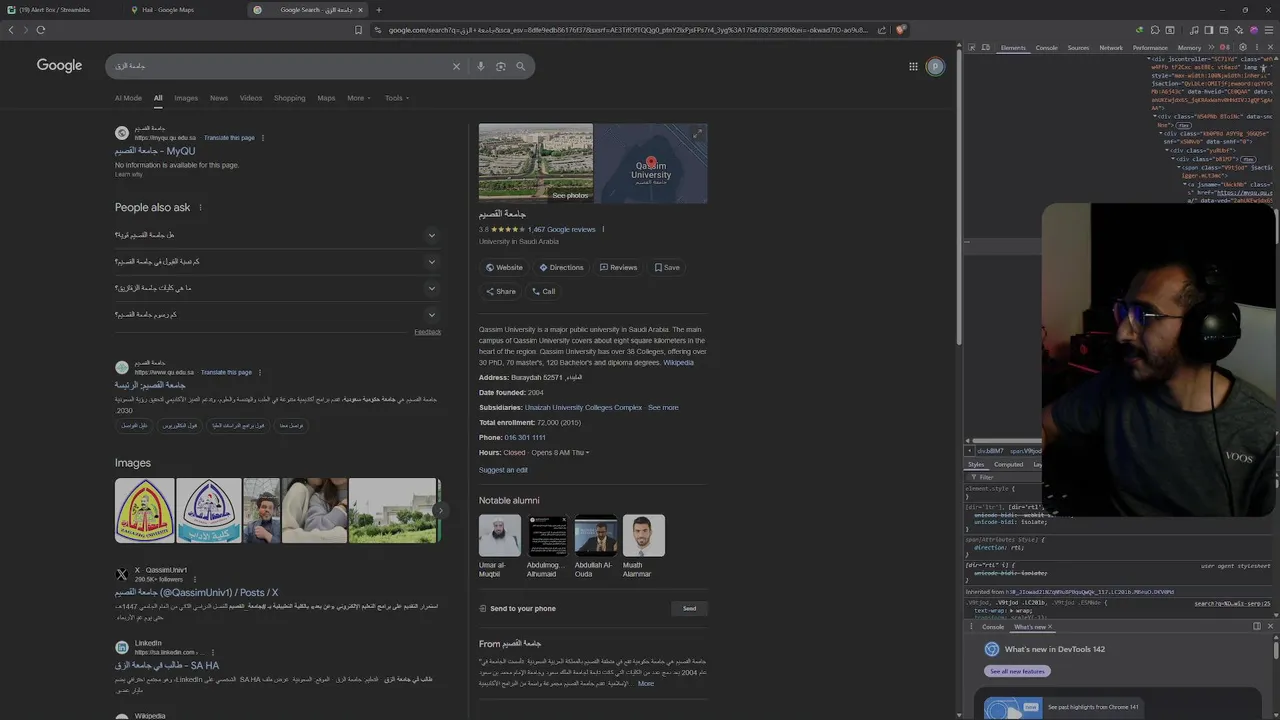The width and height of the screenshot is (1280, 720).
Task: Expand the More search filters dropdown
Action: click(x=359, y=98)
